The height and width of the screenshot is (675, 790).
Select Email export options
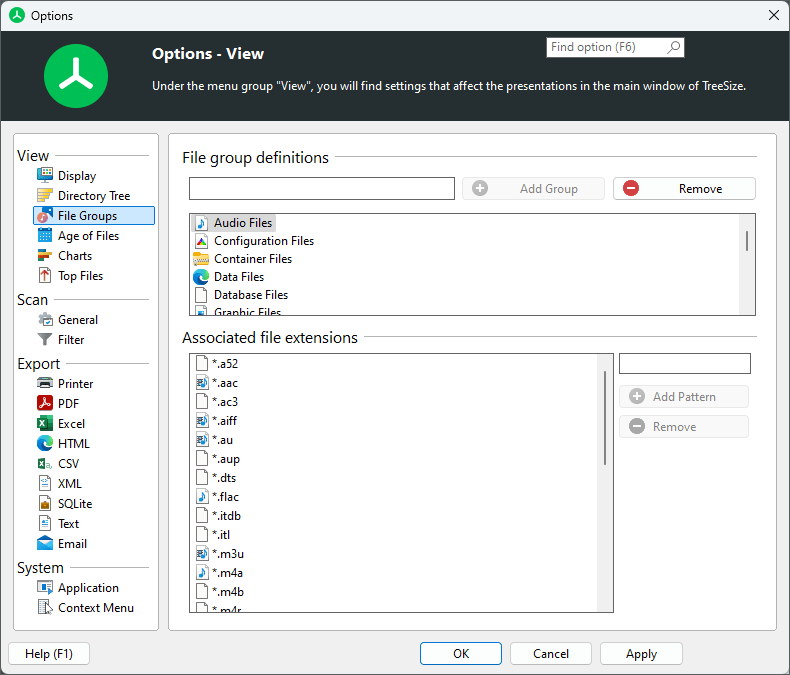(x=72, y=544)
